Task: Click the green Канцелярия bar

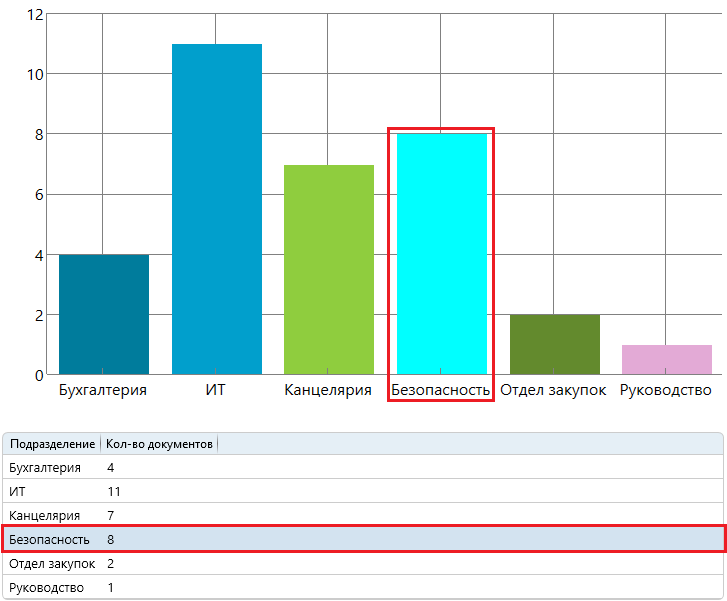Action: click(x=329, y=269)
